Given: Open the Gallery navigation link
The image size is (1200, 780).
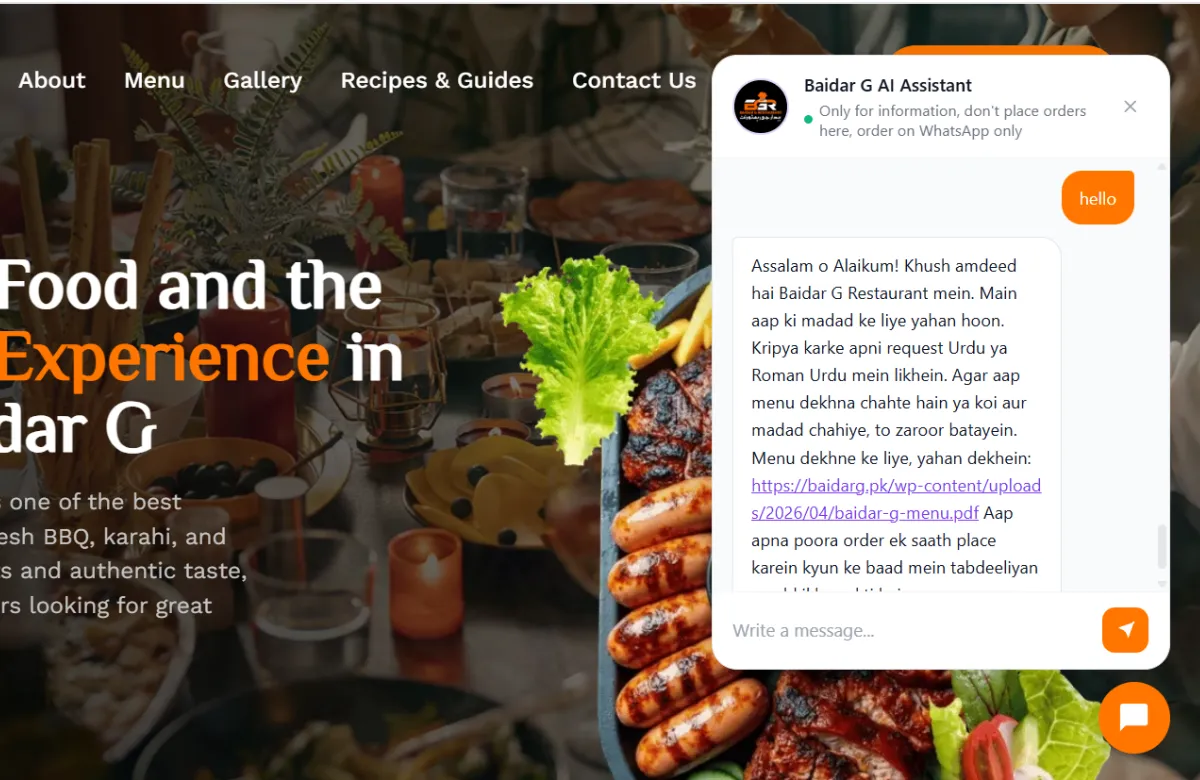Looking at the screenshot, I should tap(263, 80).
